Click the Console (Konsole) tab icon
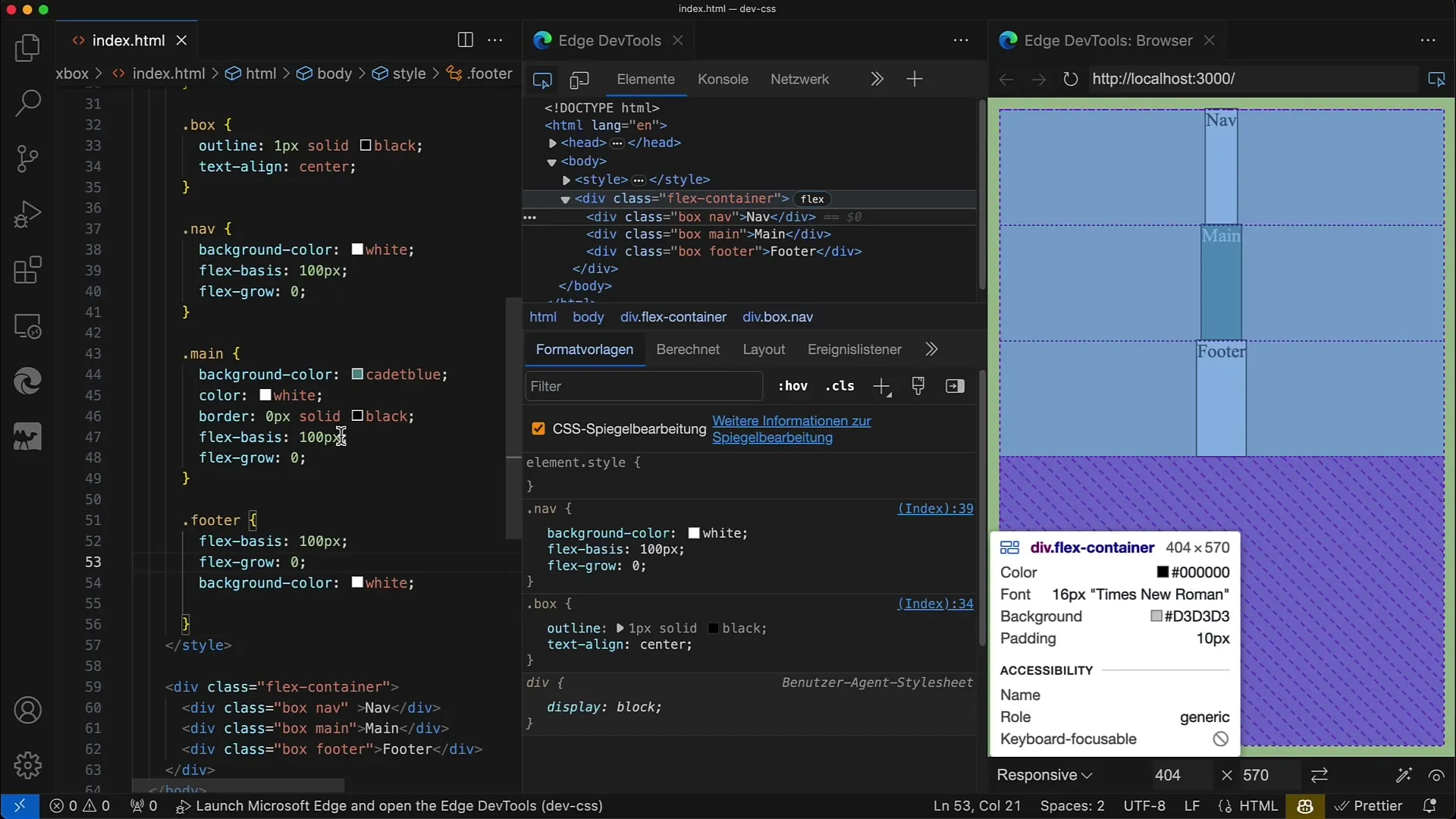 (x=722, y=79)
